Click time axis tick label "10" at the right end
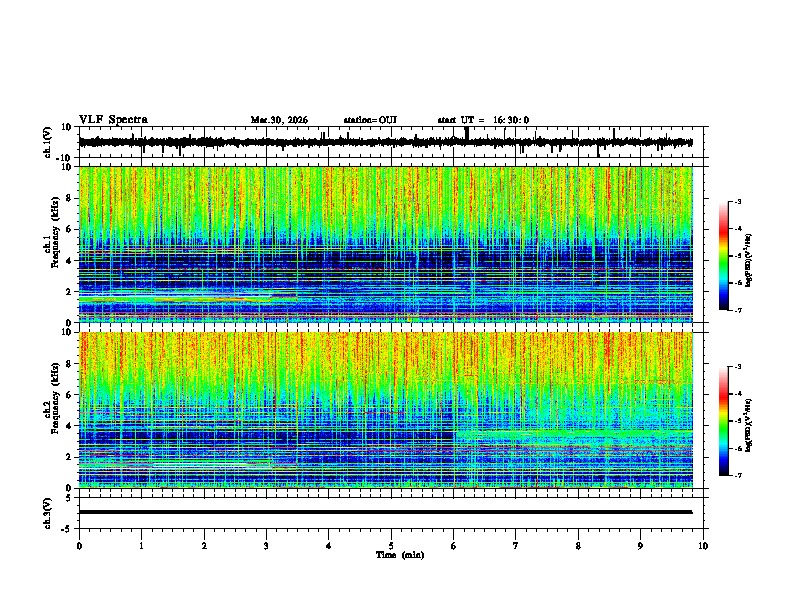 pyautogui.click(x=703, y=546)
